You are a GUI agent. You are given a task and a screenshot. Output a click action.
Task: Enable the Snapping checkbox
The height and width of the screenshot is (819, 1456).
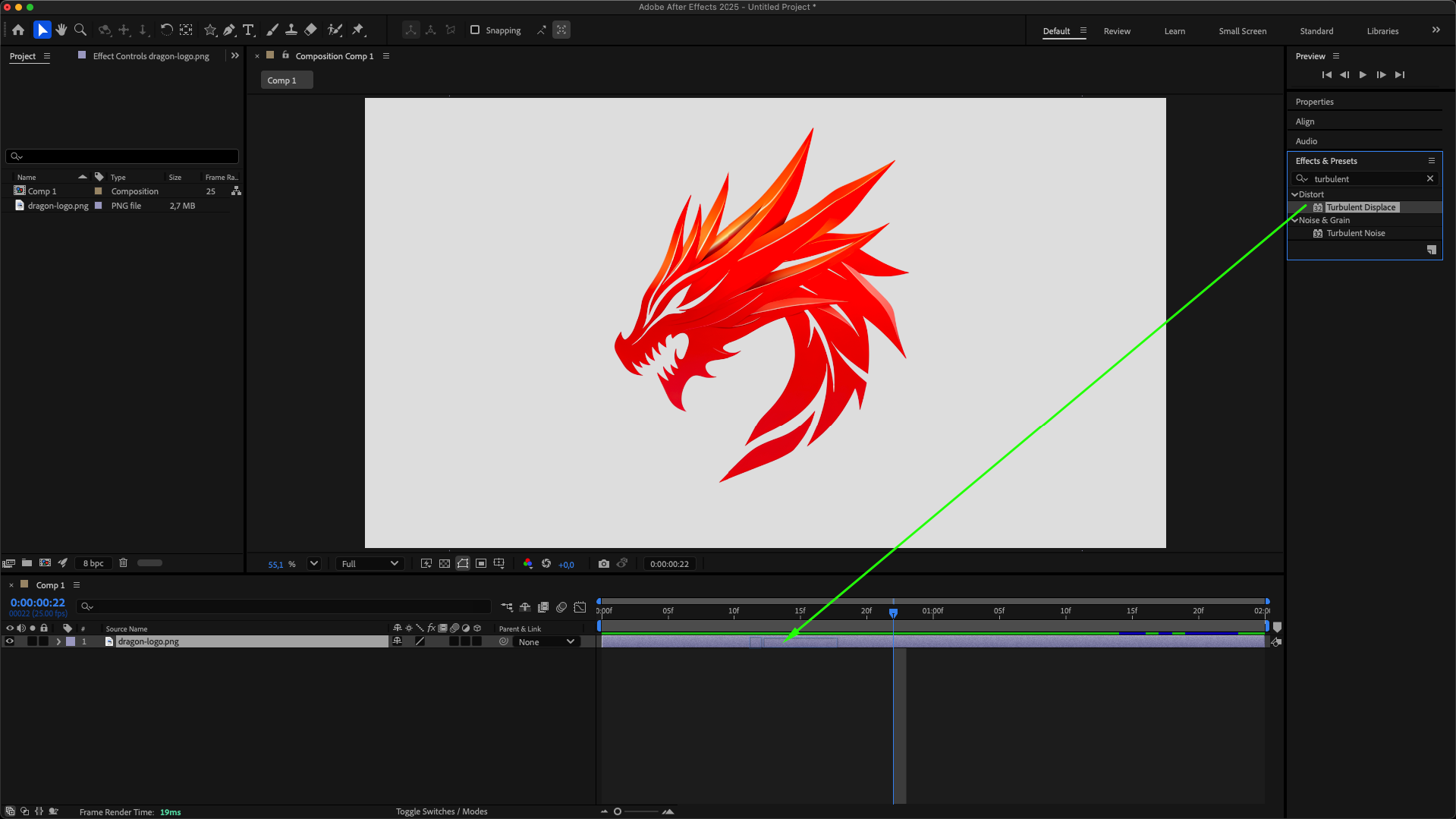(x=475, y=30)
